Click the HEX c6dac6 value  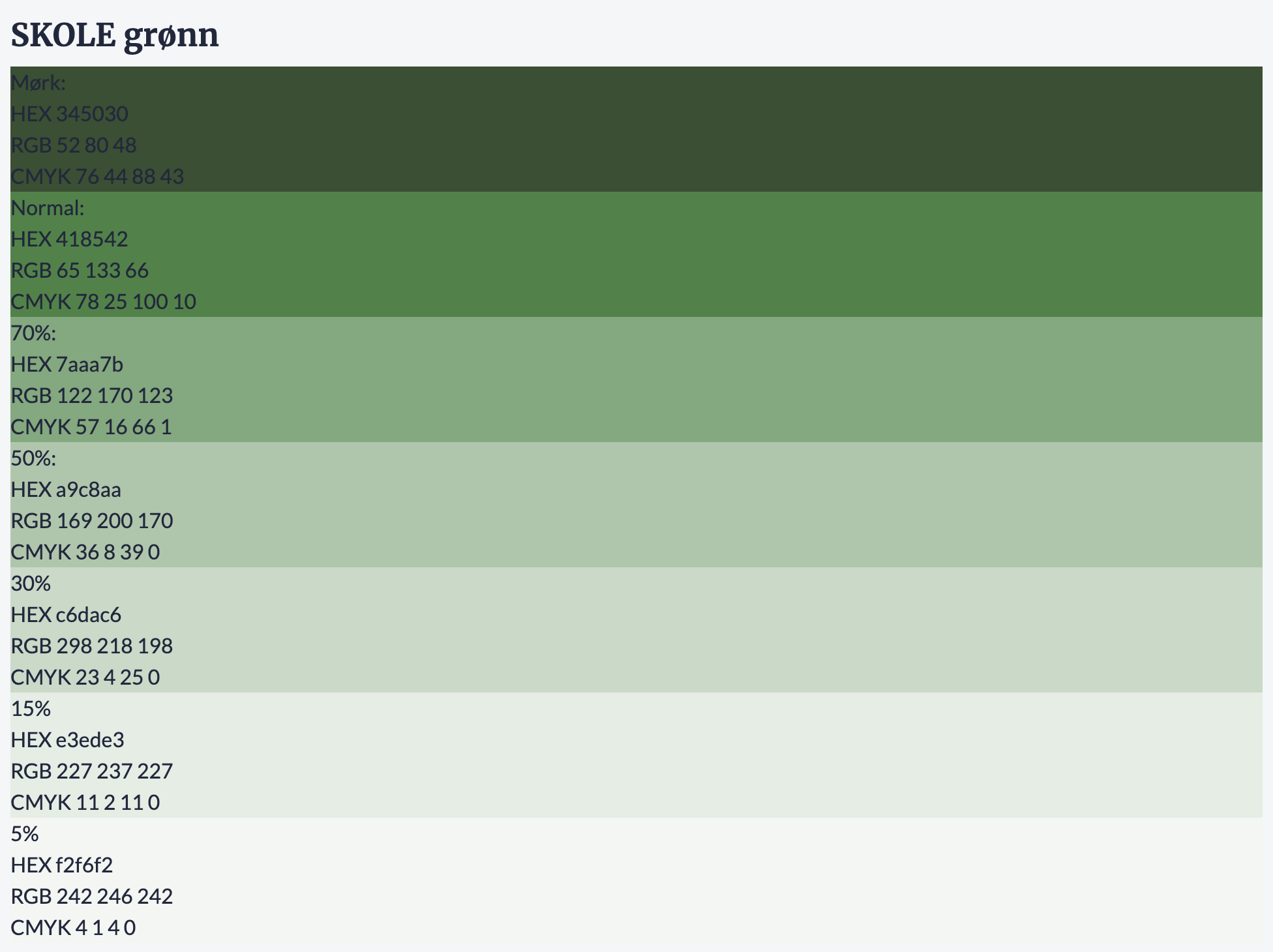tap(67, 615)
